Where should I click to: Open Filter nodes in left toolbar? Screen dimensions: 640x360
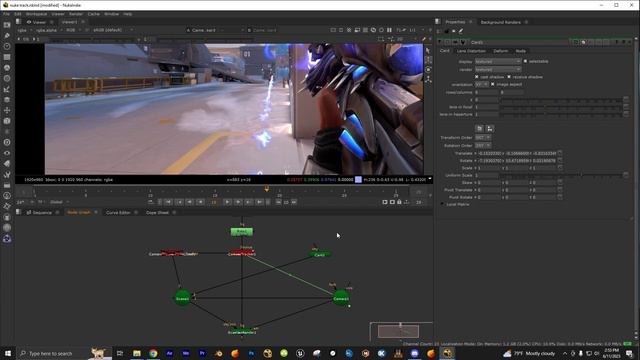(x=7, y=78)
